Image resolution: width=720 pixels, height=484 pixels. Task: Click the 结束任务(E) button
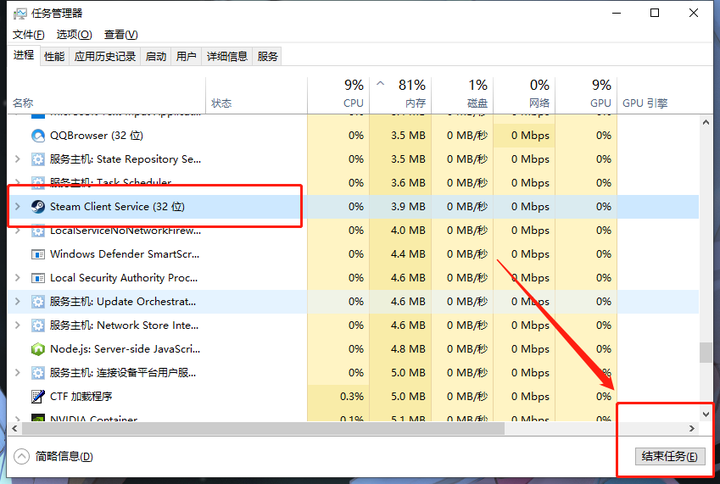669,456
